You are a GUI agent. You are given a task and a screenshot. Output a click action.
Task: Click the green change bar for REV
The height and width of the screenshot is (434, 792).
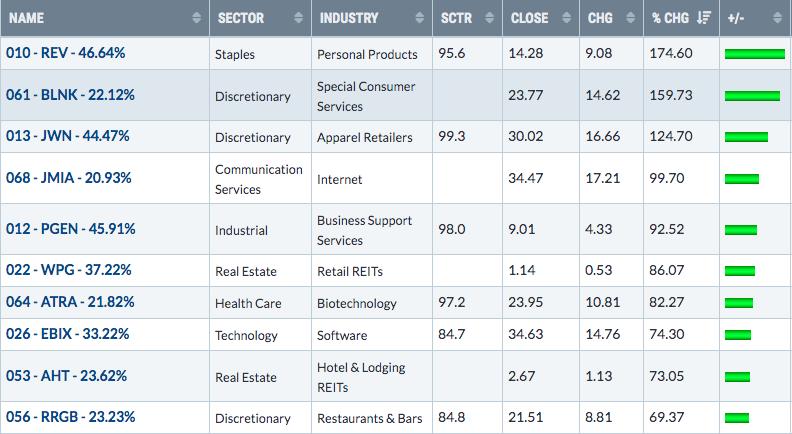[753, 52]
